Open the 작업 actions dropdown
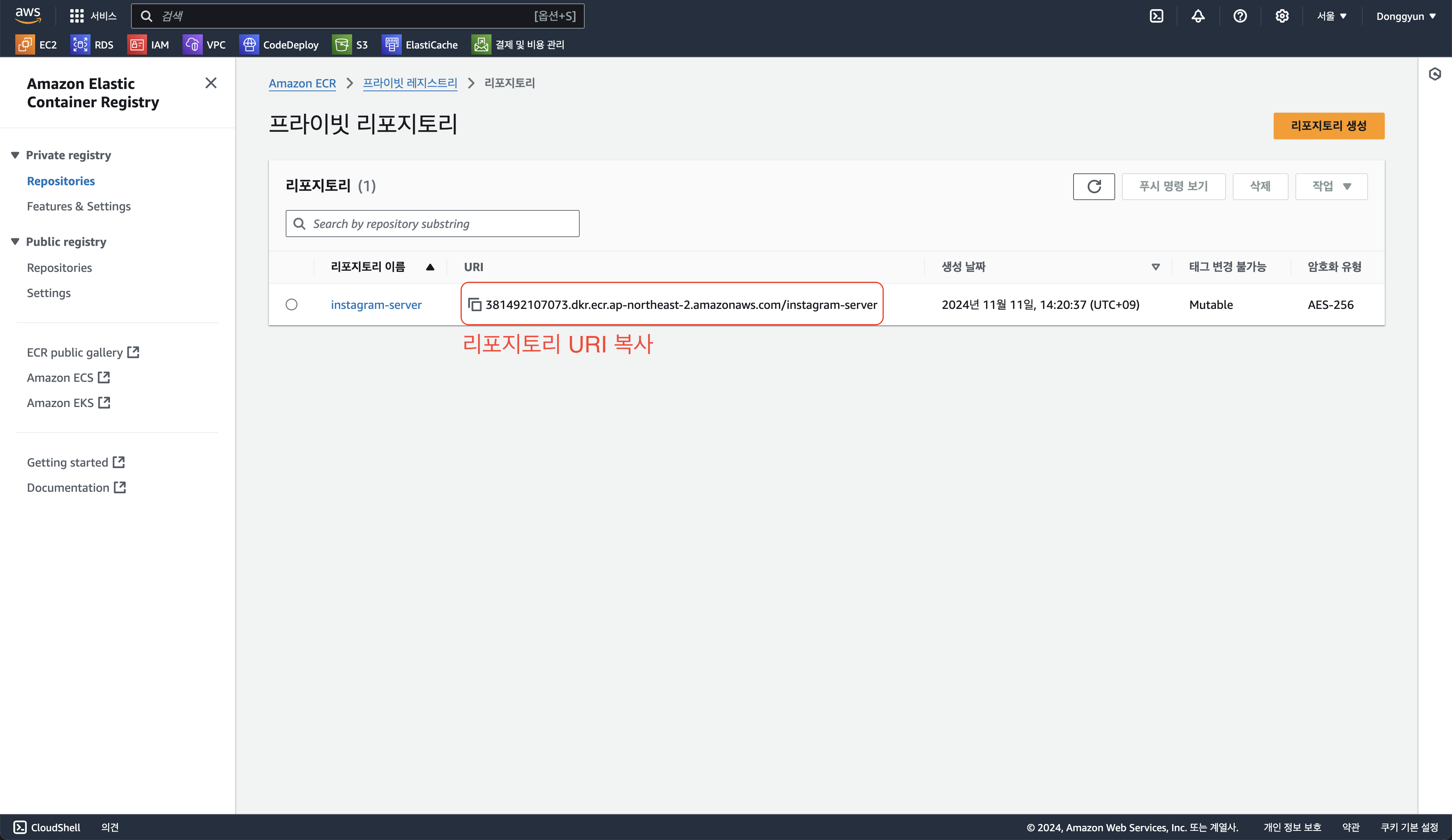Viewport: 1452px width, 840px height. point(1331,186)
